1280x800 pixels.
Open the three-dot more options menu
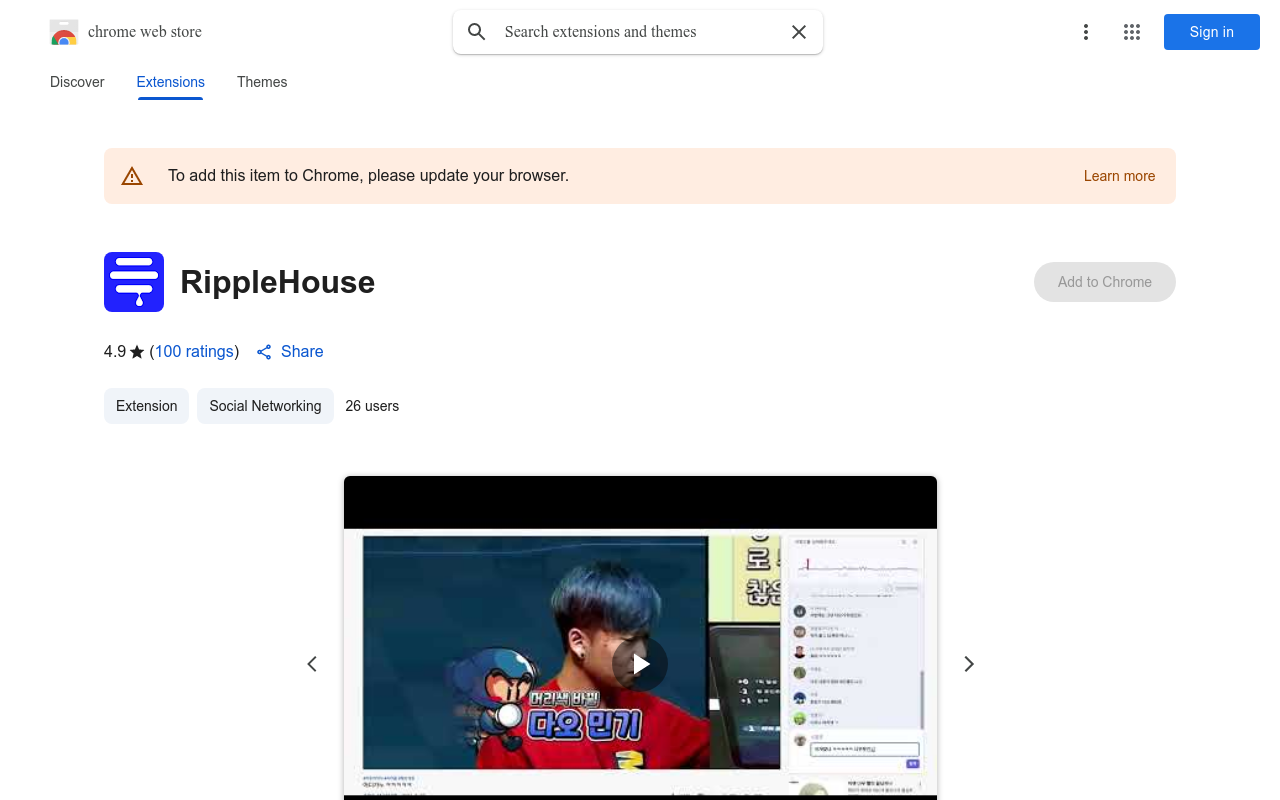[x=1085, y=32]
